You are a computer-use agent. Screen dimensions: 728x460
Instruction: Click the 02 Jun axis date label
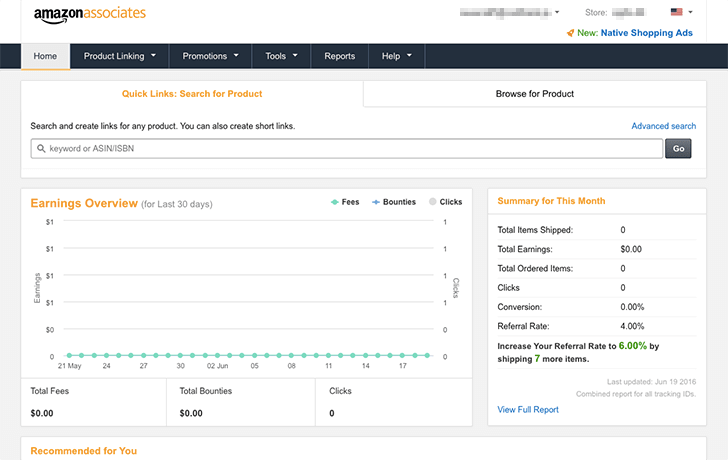tap(217, 366)
